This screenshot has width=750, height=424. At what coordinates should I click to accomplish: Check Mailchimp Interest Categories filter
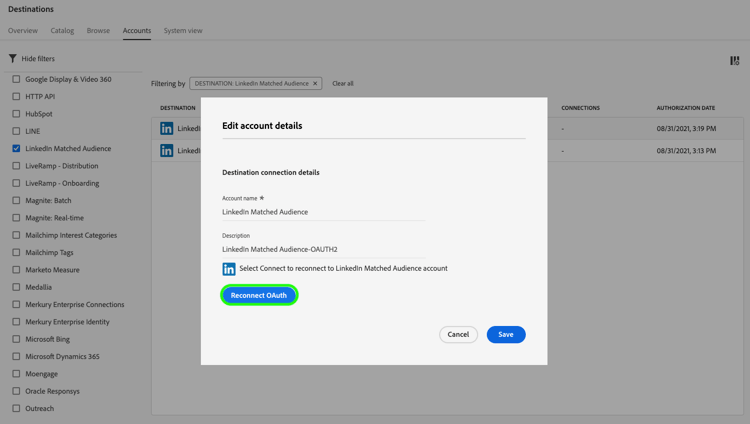pyautogui.click(x=16, y=235)
